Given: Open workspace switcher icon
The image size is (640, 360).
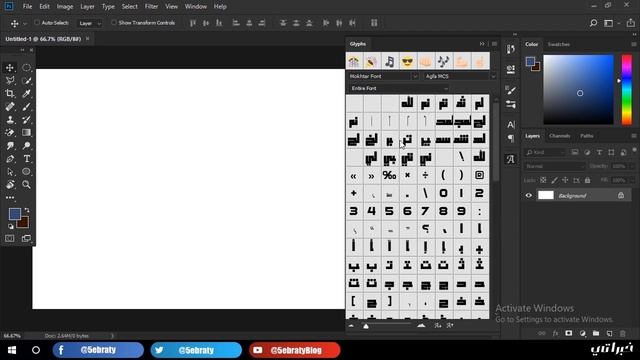Looking at the screenshot, I should (x=609, y=23).
